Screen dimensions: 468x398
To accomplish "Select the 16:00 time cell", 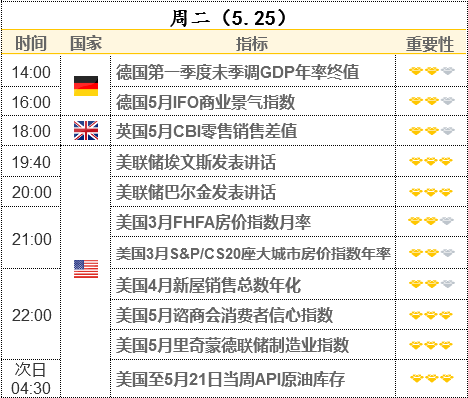I will click(31, 102).
